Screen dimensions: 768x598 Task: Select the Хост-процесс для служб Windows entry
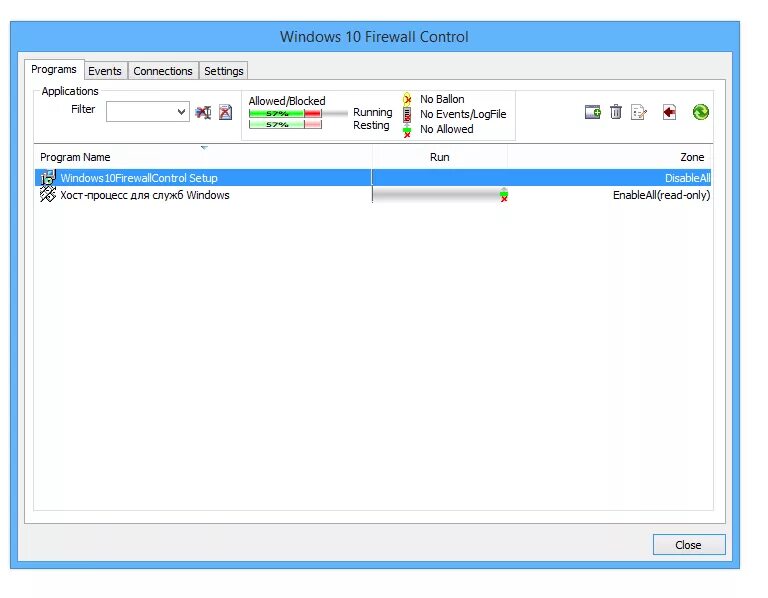coord(144,195)
